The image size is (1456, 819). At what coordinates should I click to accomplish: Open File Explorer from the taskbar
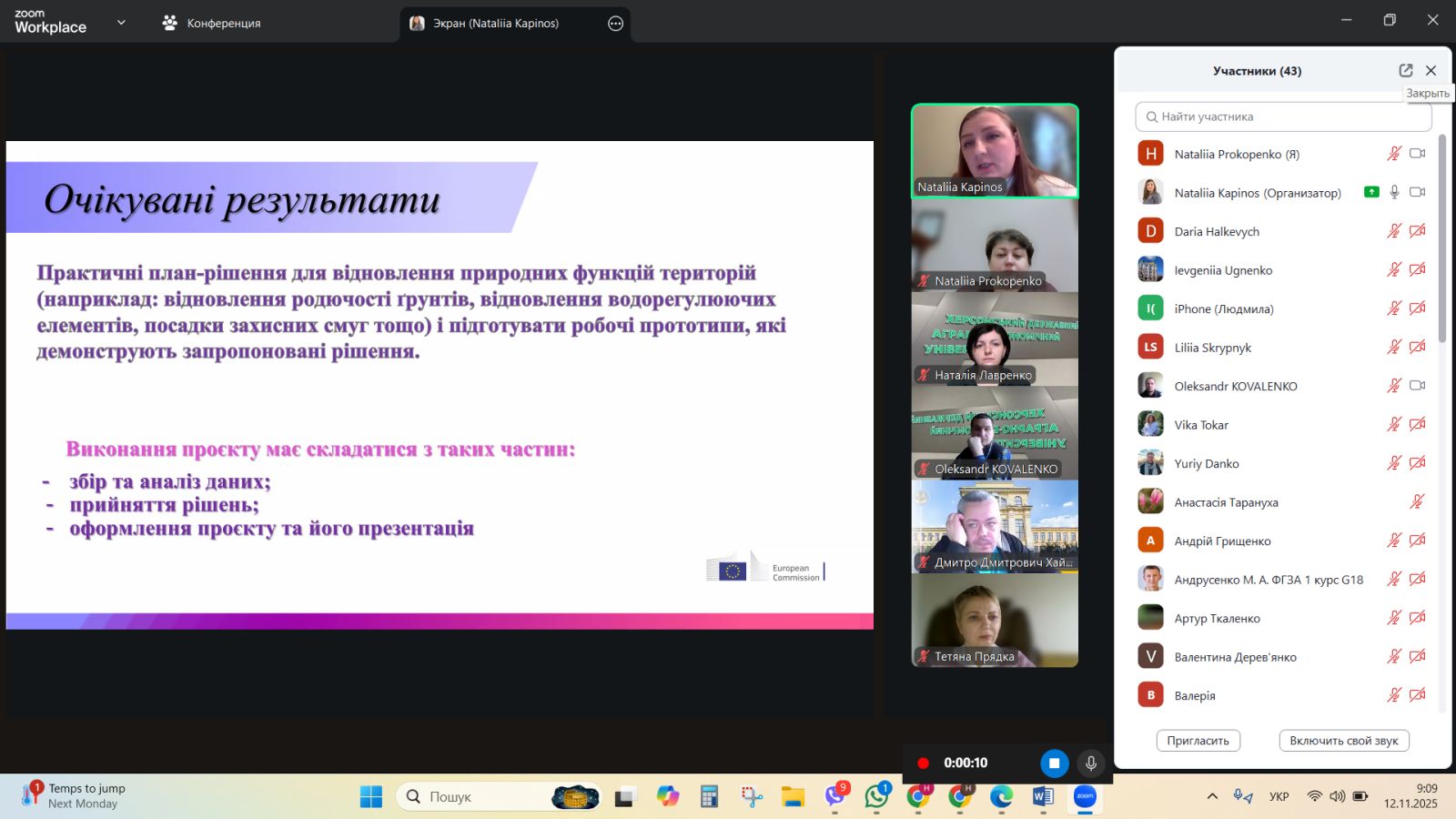(x=793, y=797)
